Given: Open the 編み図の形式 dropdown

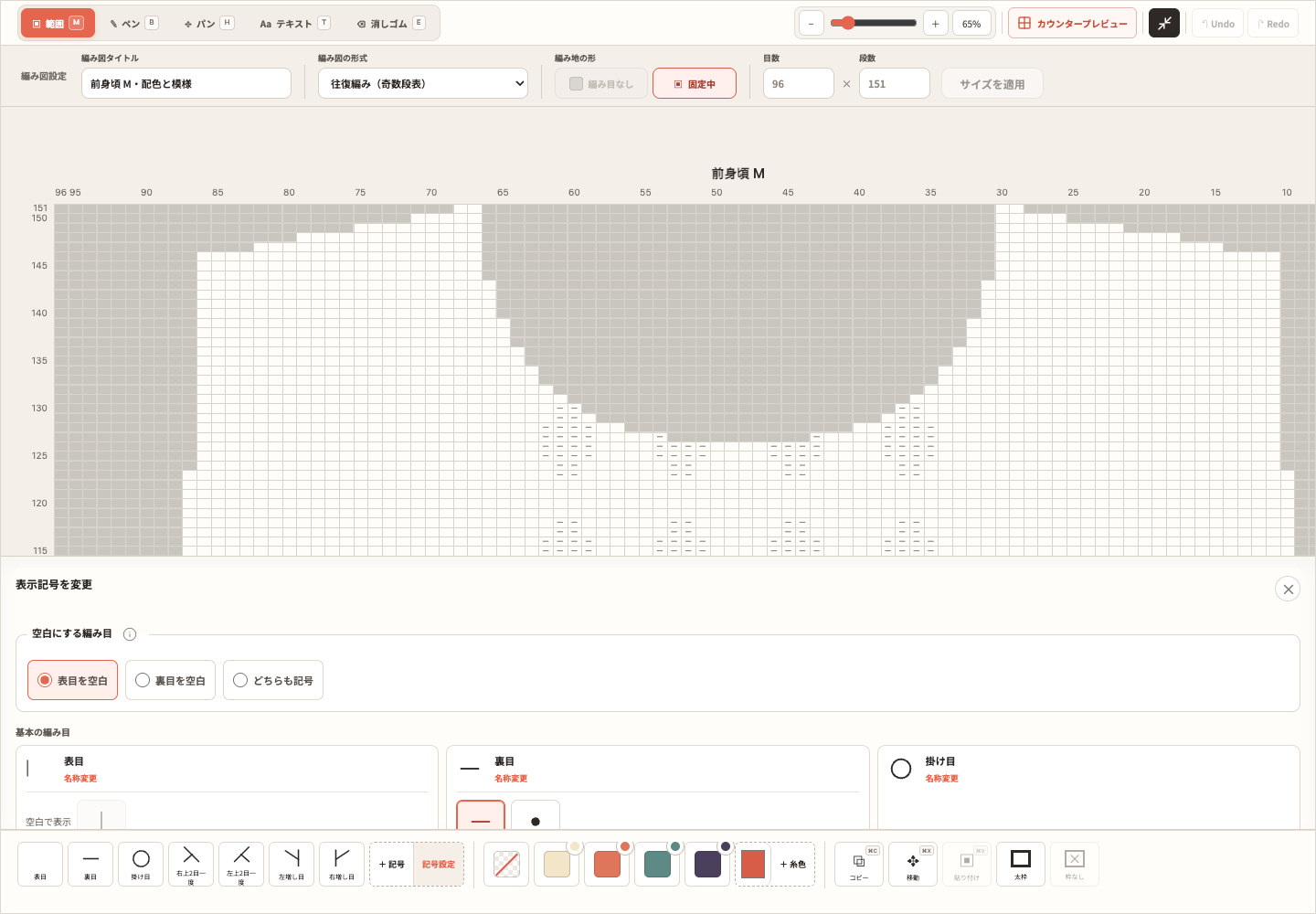Looking at the screenshot, I should click(423, 83).
